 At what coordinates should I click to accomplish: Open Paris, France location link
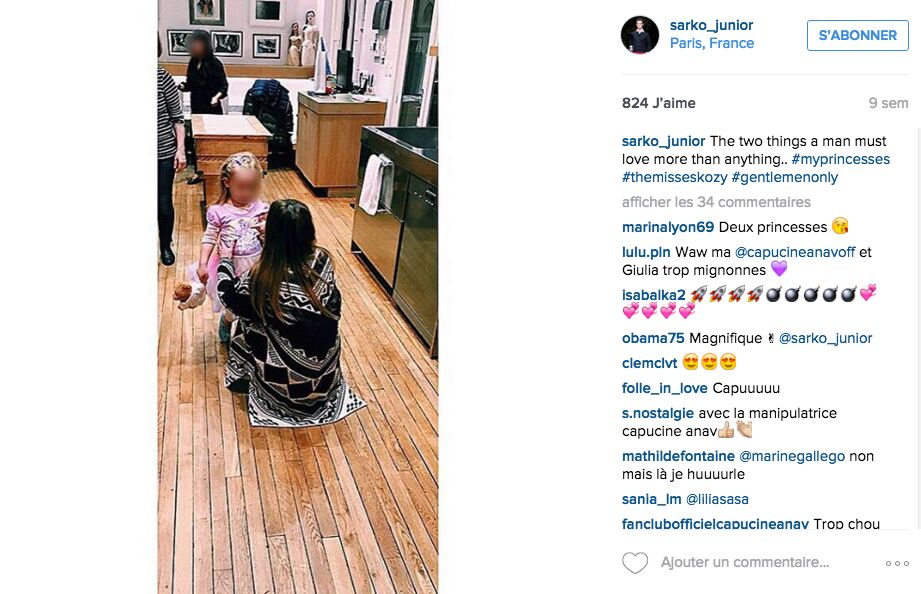click(712, 43)
